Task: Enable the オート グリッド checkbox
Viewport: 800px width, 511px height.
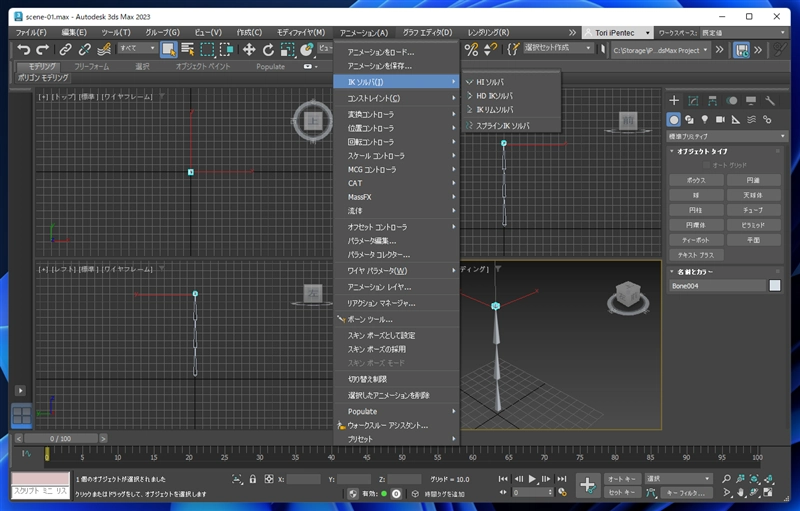Action: point(706,165)
